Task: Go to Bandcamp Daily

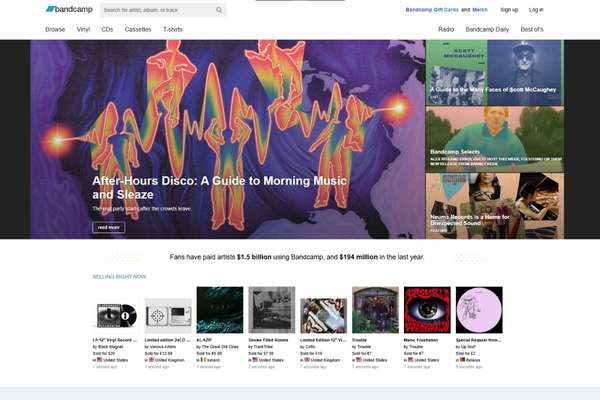Action: tap(487, 29)
